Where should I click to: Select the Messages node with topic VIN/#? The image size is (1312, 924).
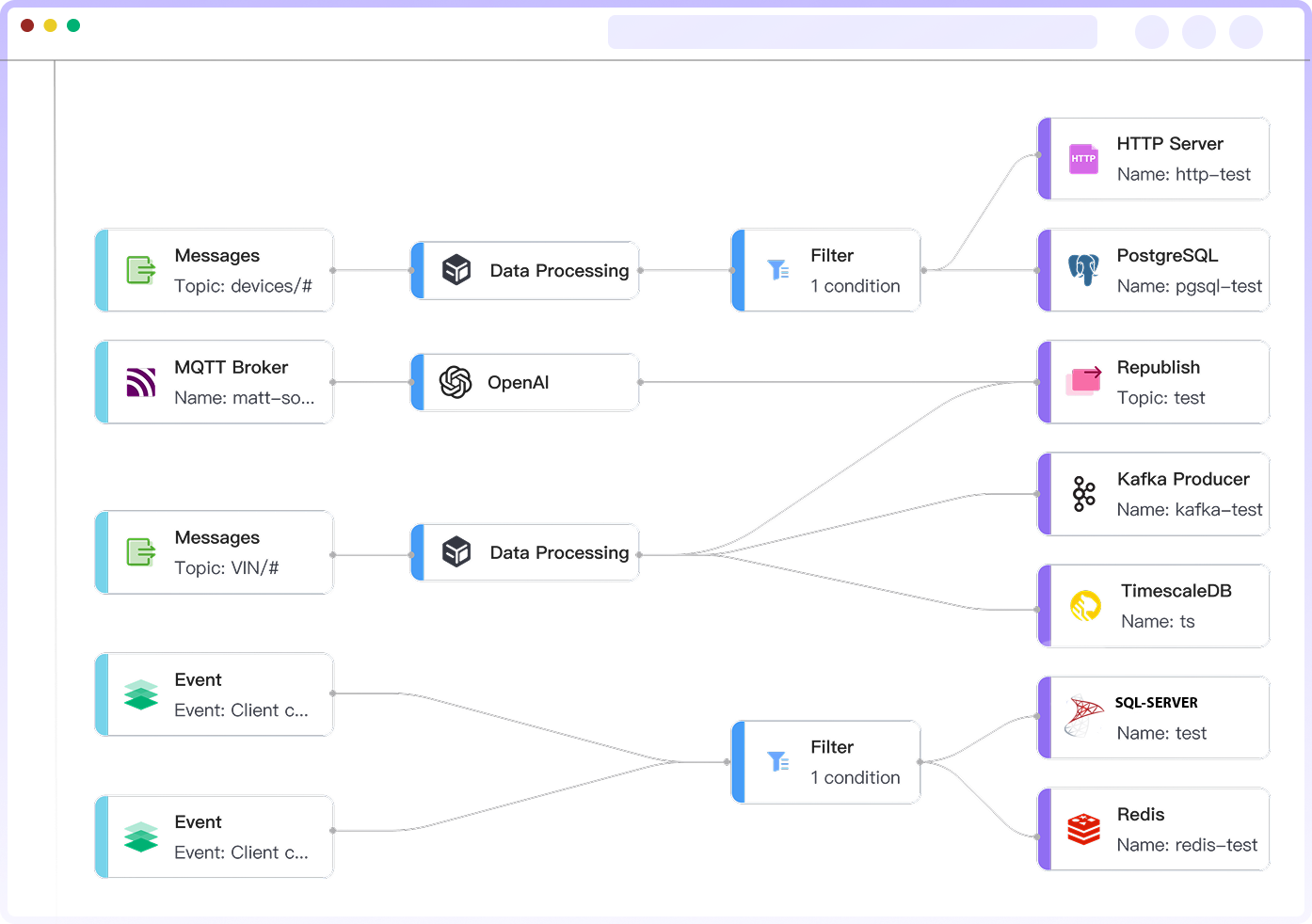click(x=215, y=552)
